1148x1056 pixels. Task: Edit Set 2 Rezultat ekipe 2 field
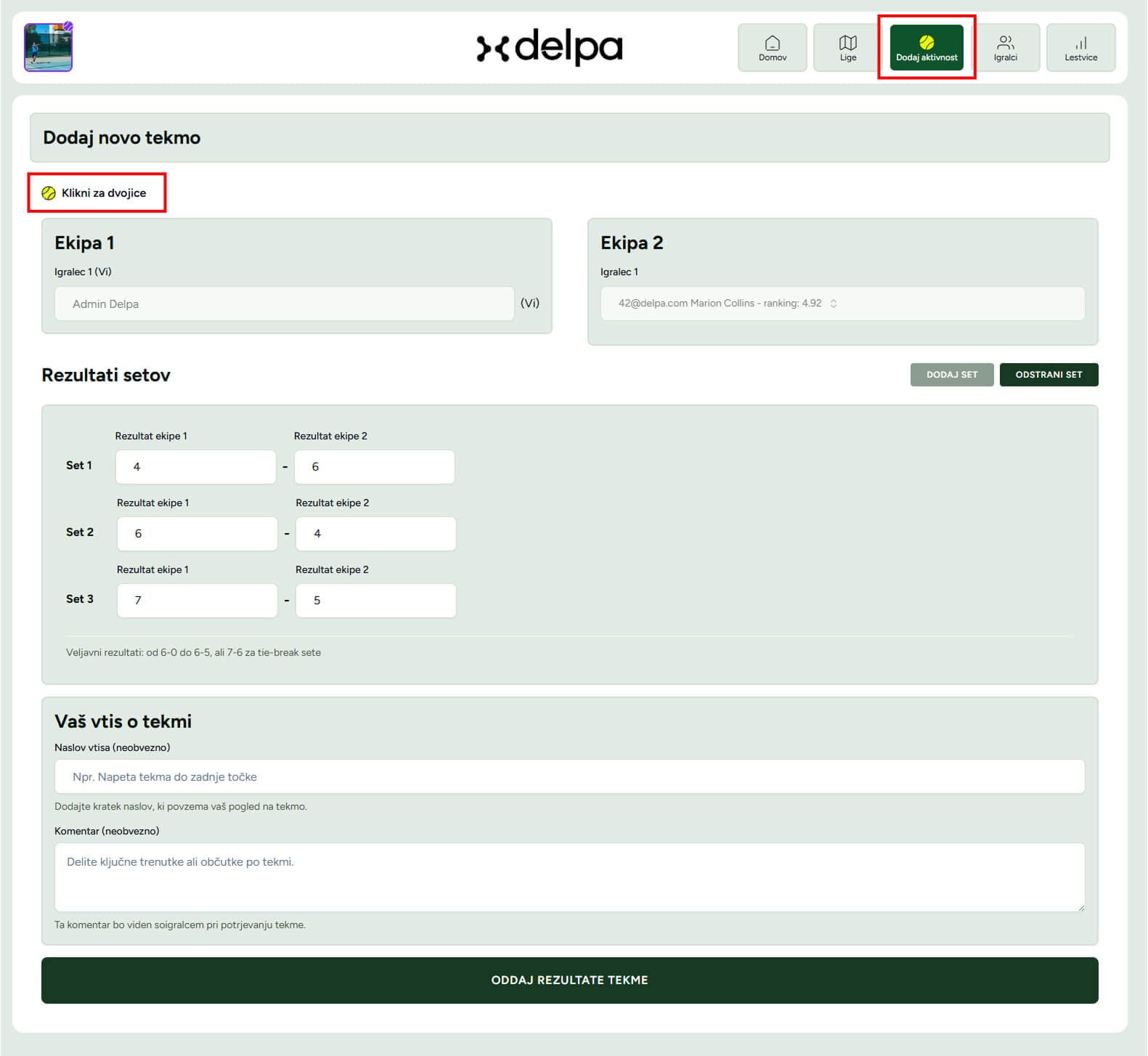[x=376, y=534]
